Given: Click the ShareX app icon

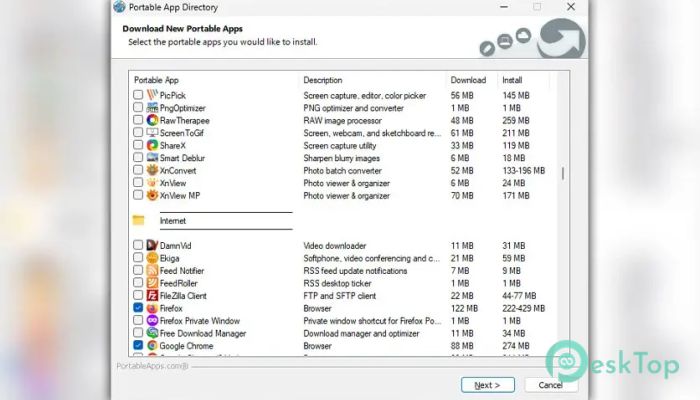Looking at the screenshot, I should click(x=152, y=145).
